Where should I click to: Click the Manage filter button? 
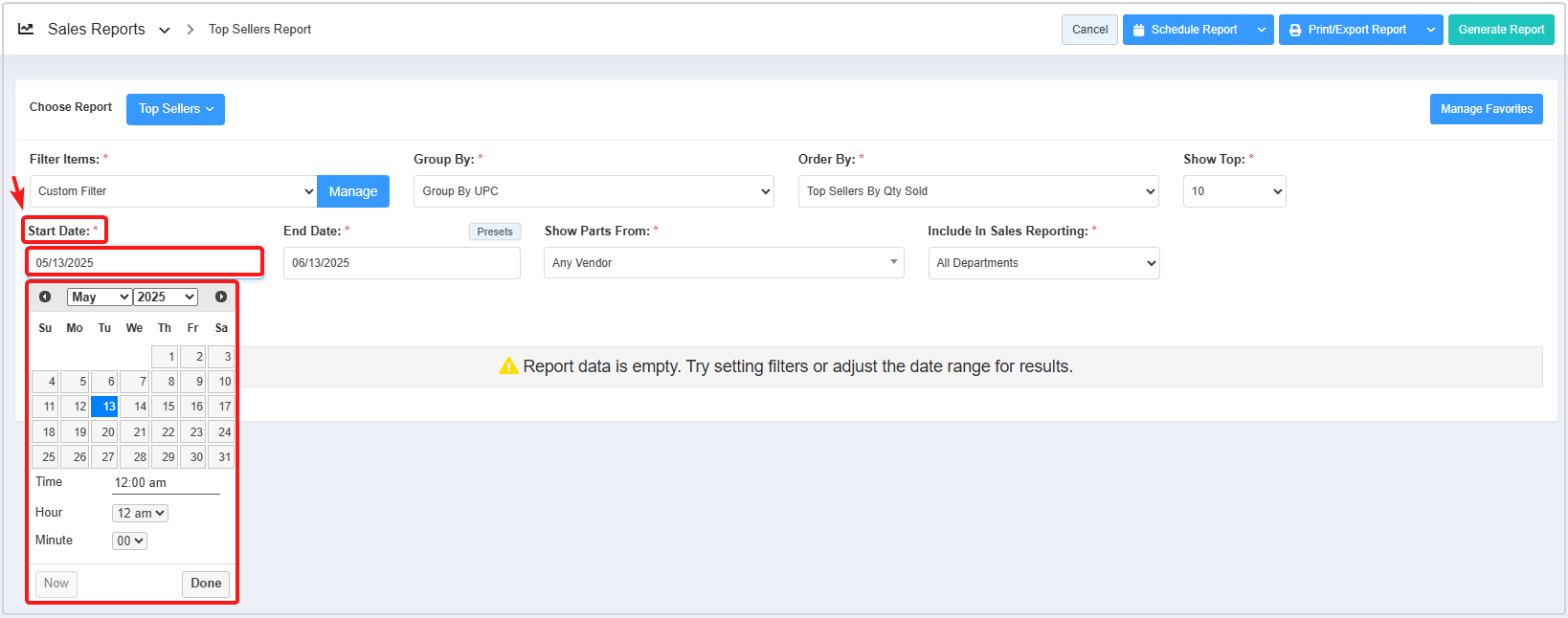(x=352, y=191)
